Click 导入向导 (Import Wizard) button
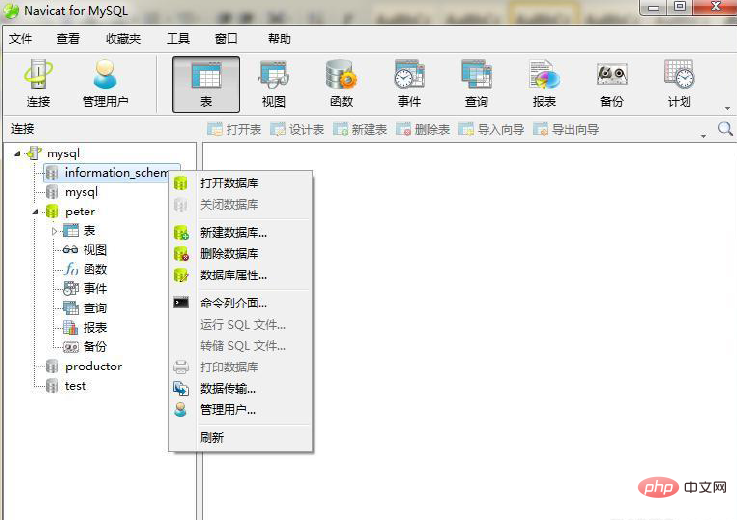This screenshot has height=520, width=737. pyautogui.click(x=491, y=129)
